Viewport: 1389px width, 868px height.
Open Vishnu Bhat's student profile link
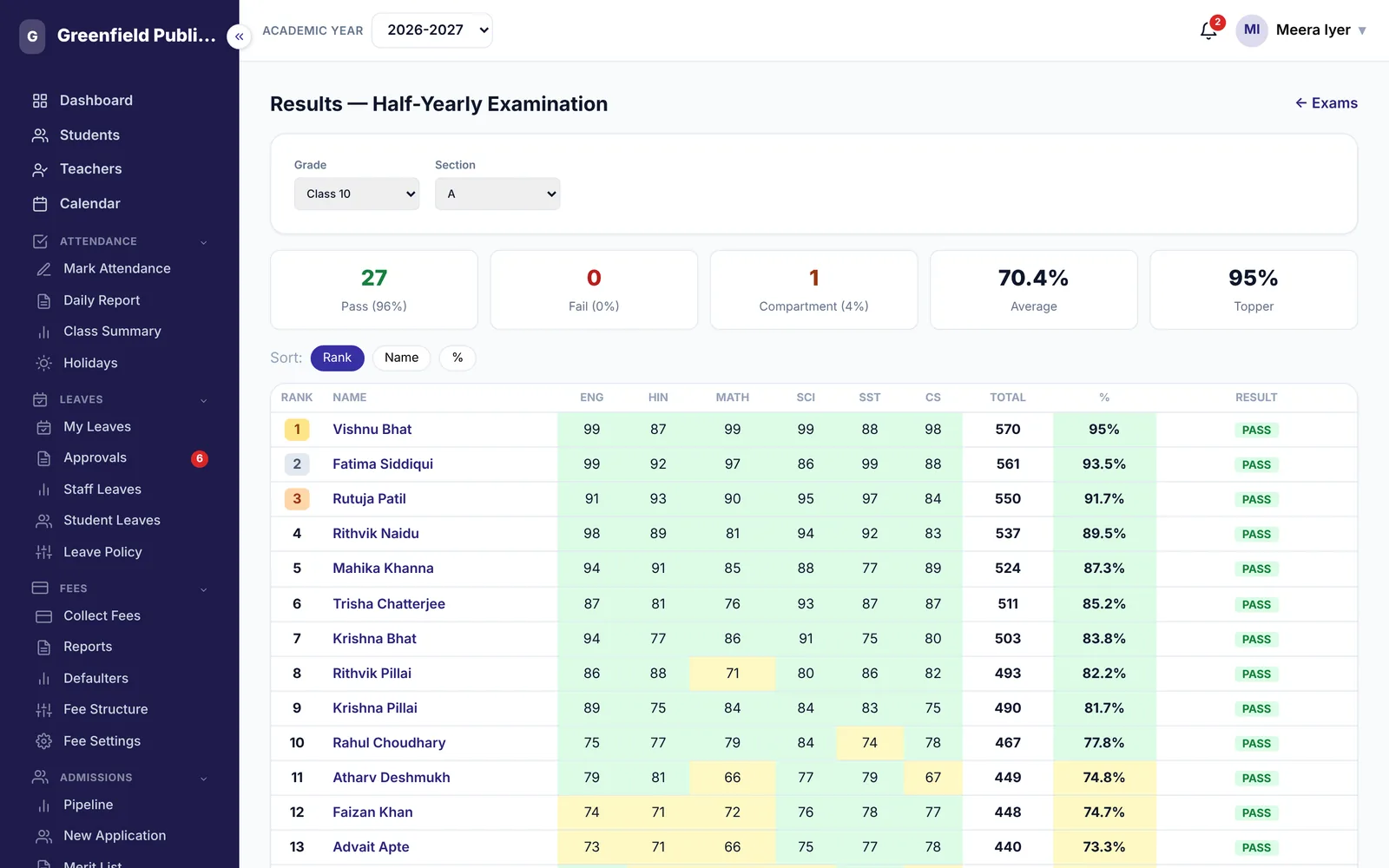pyautogui.click(x=372, y=430)
